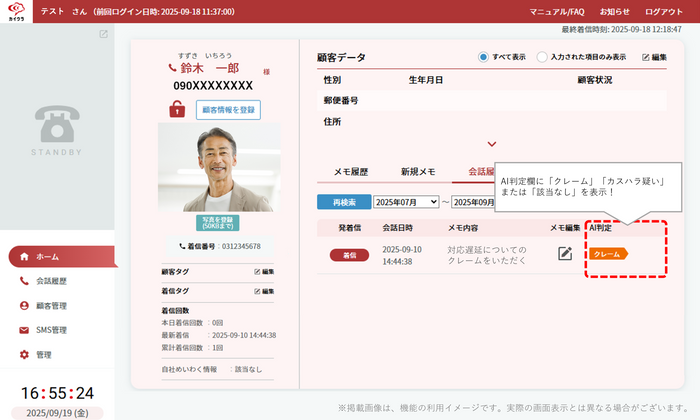Select the 入力された項目のみ表示 radio button
The height and width of the screenshot is (420, 700).
543,57
